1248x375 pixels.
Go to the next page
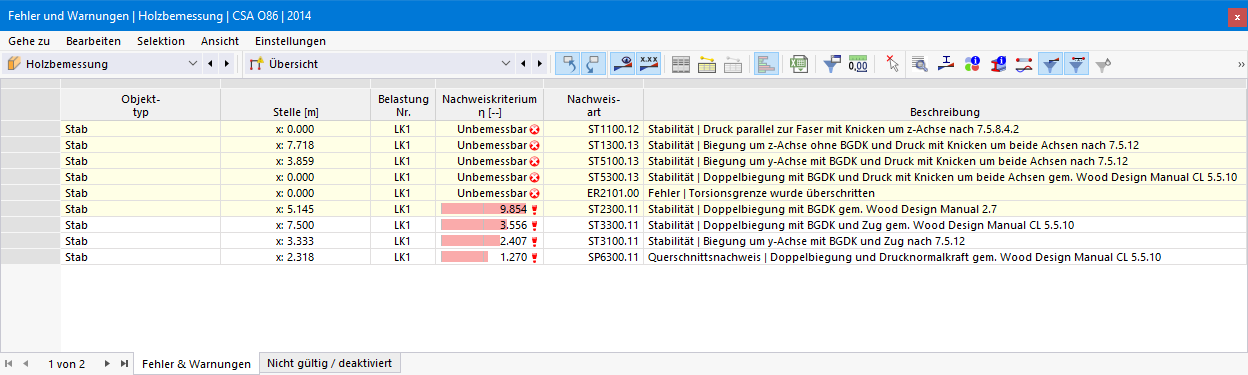[107, 364]
